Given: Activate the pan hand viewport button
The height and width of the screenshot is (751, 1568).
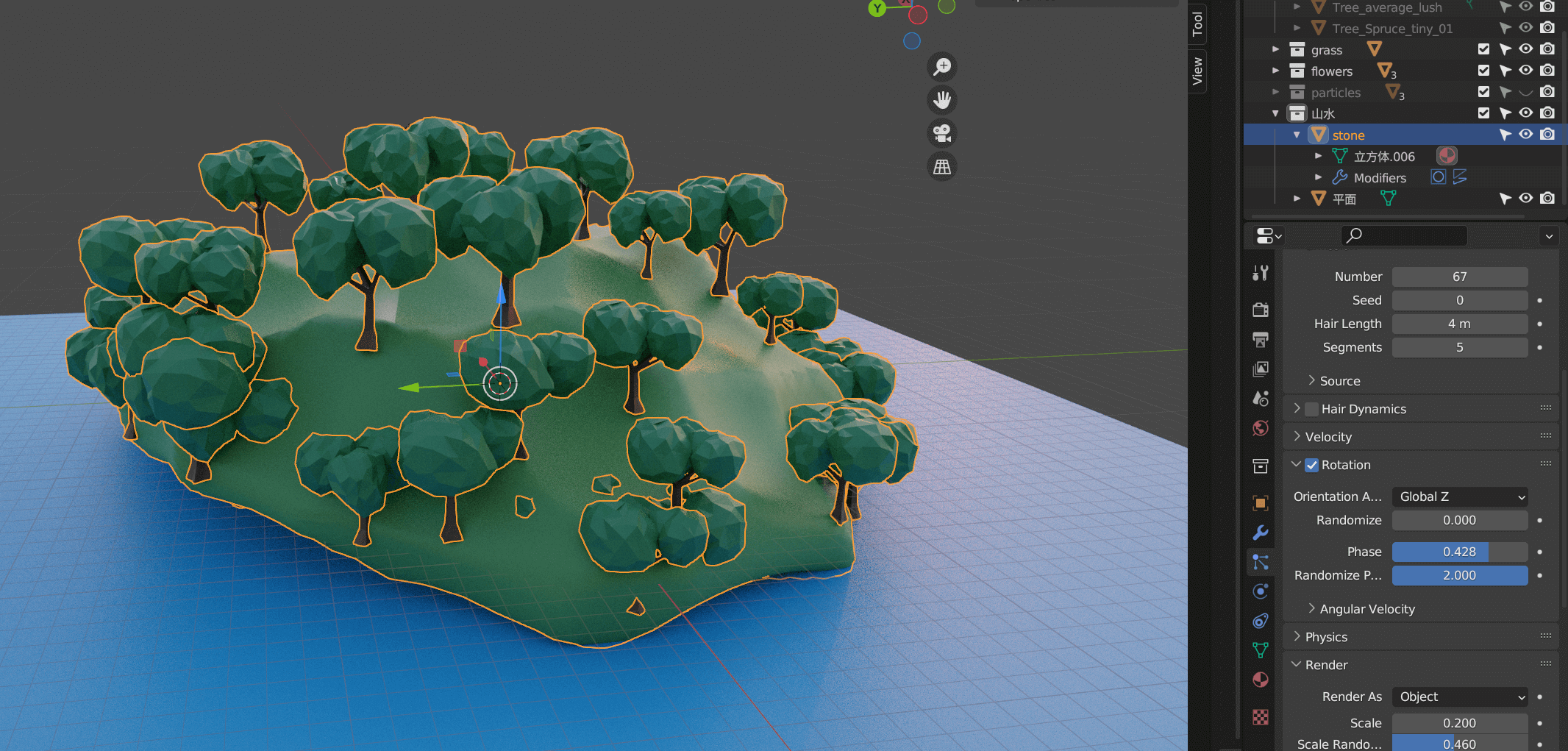Looking at the screenshot, I should [942, 100].
